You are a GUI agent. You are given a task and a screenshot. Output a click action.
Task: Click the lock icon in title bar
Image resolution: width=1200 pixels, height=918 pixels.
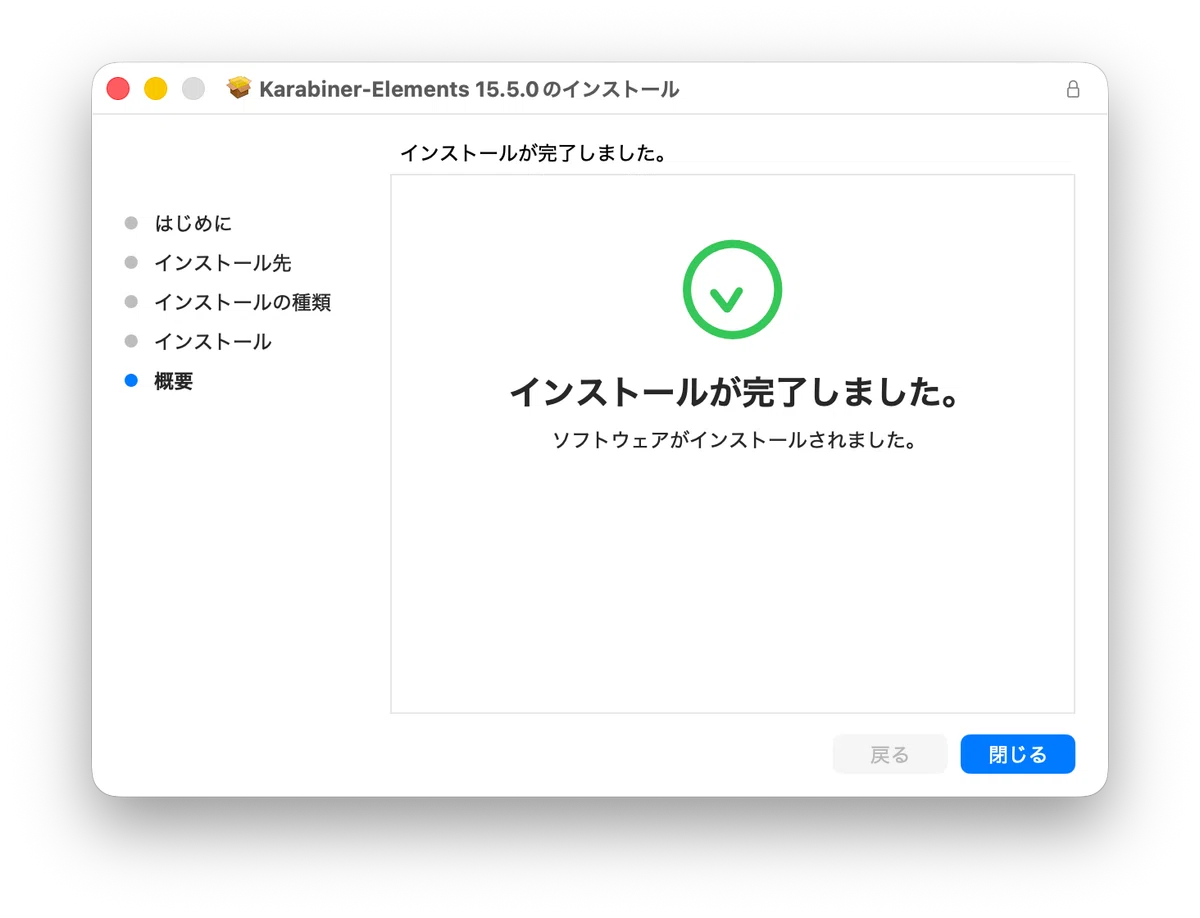(x=1073, y=89)
